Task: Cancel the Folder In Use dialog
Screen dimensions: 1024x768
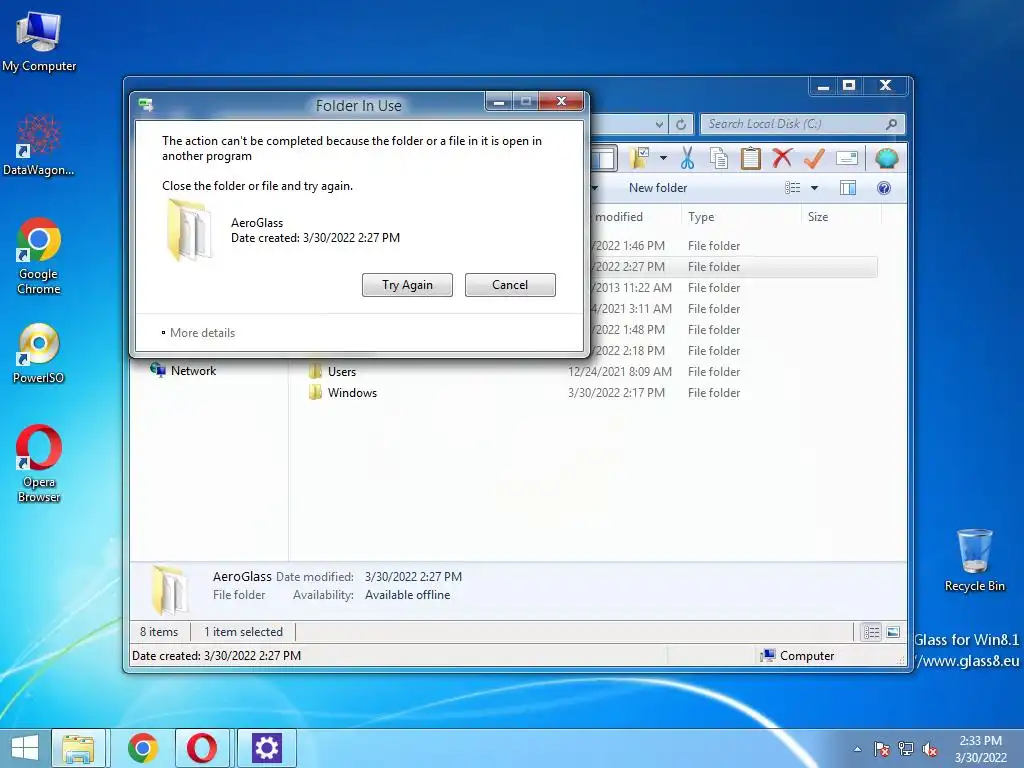Action: 510,285
